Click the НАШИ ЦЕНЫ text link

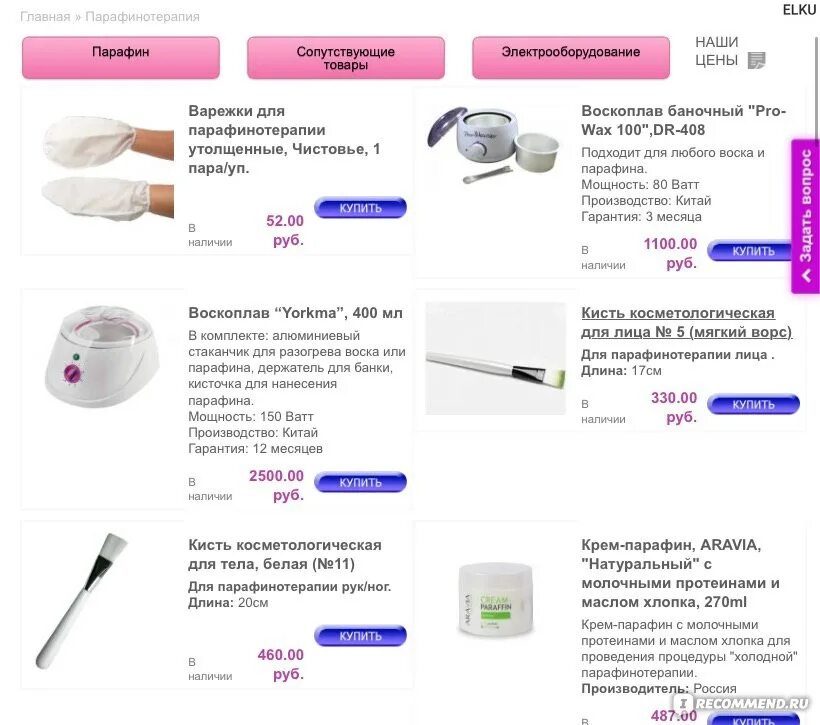(x=716, y=51)
